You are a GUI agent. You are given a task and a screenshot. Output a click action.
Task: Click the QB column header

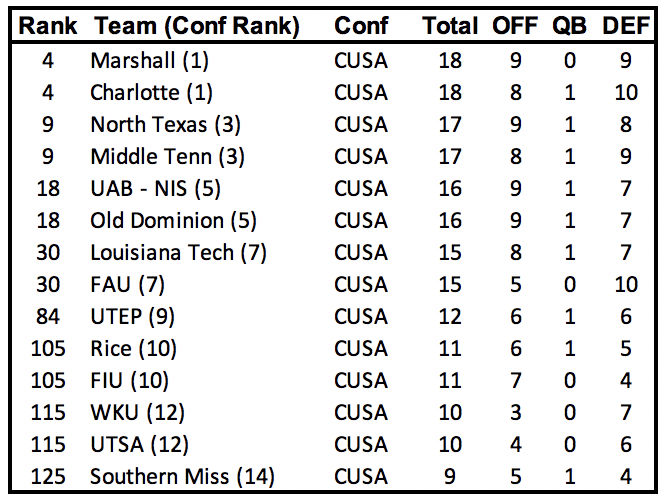tap(570, 27)
